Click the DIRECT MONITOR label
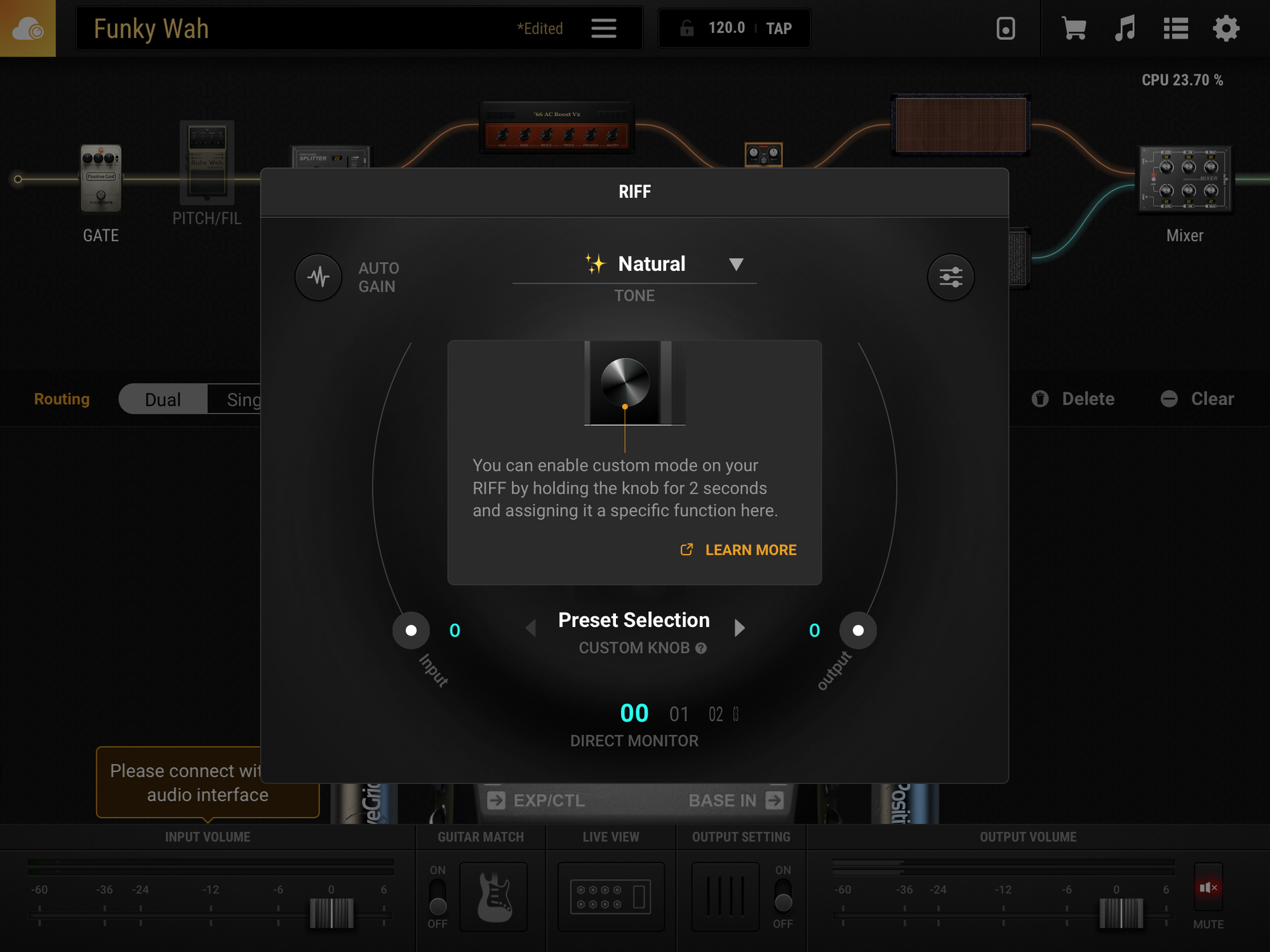The height and width of the screenshot is (952, 1270). click(634, 741)
